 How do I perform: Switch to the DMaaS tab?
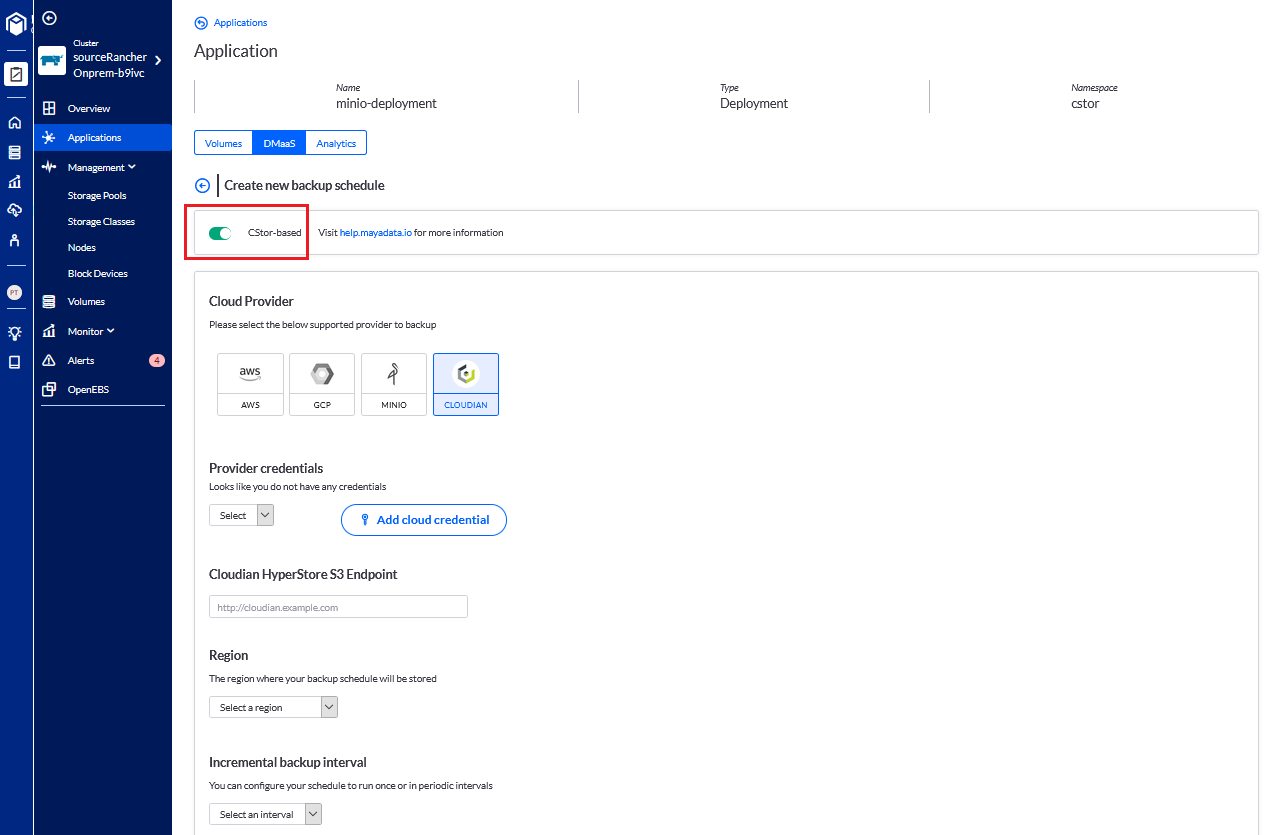coord(279,143)
